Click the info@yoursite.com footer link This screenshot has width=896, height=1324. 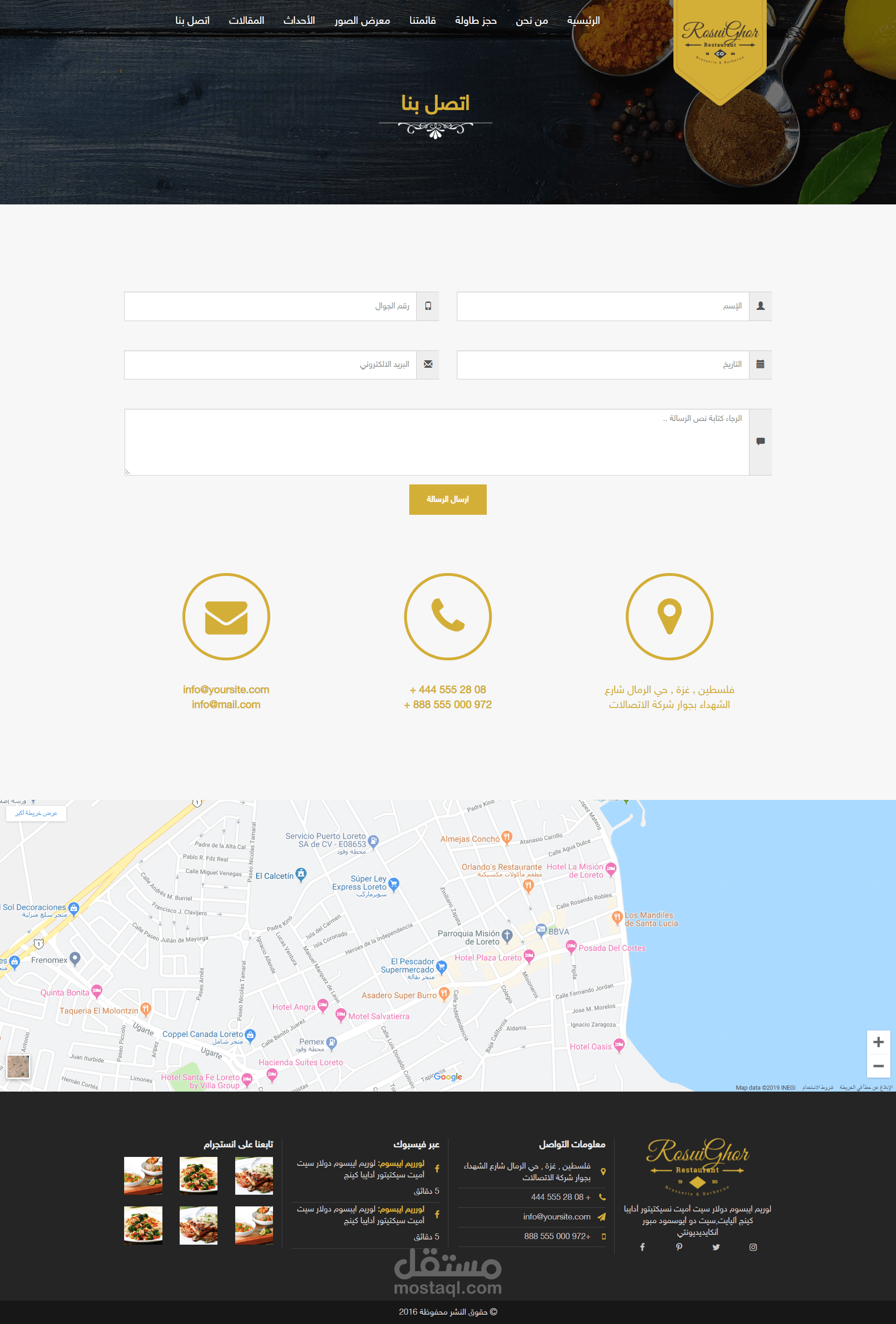click(x=557, y=1216)
